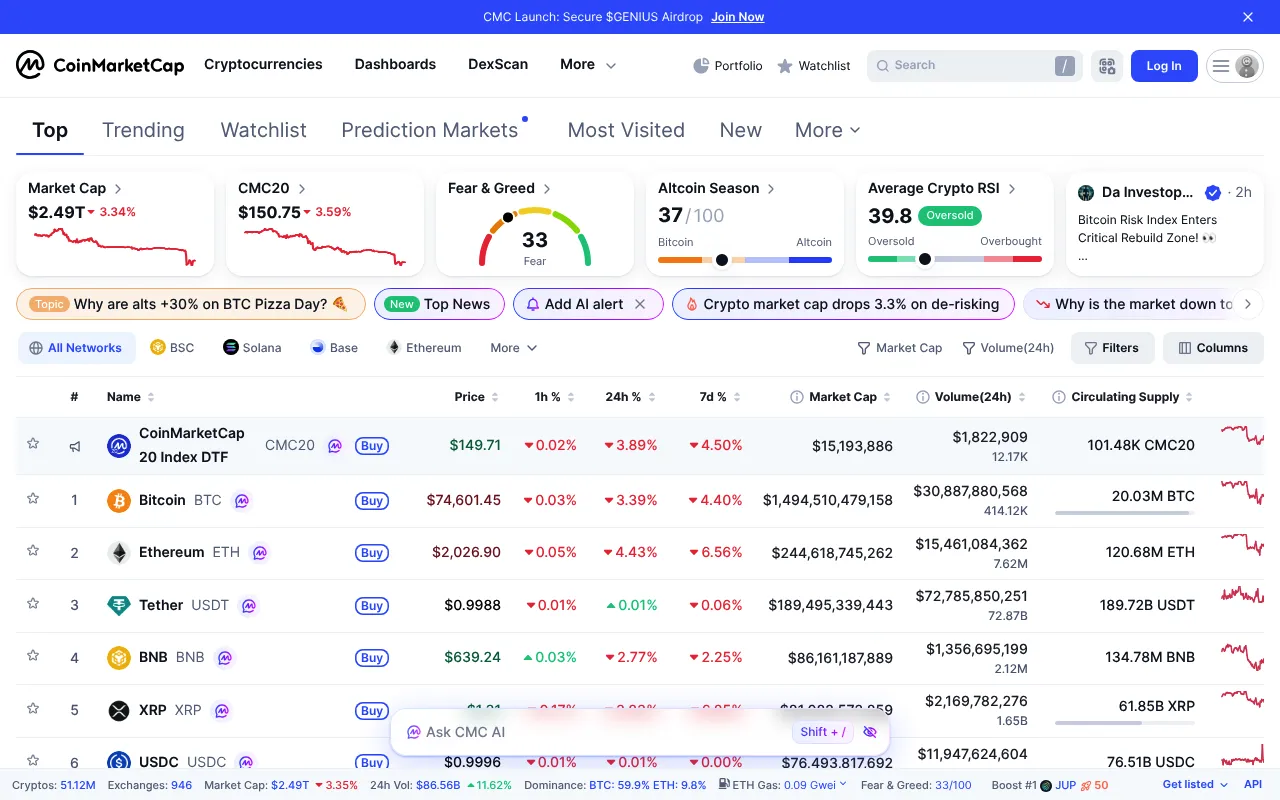Image resolution: width=1280 pixels, height=800 pixels.
Task: Expand the More tab dropdown
Action: (x=827, y=130)
